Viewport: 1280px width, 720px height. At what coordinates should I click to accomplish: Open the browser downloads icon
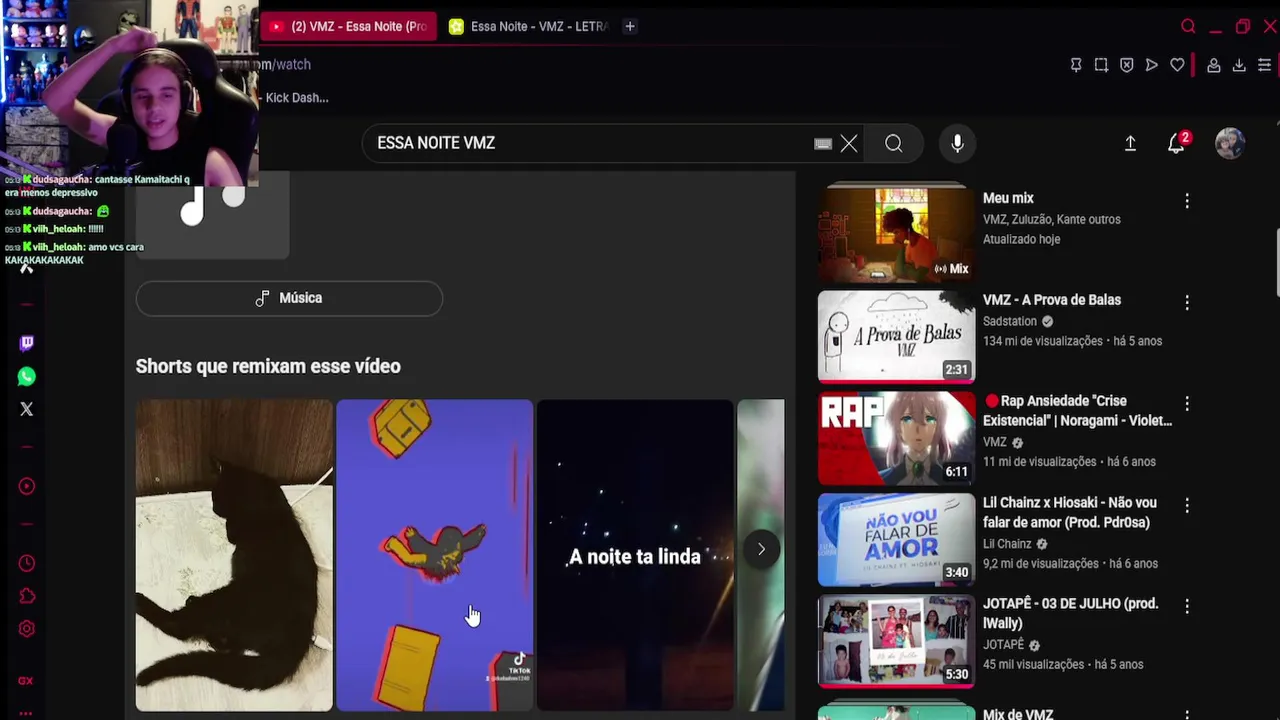click(x=1239, y=65)
